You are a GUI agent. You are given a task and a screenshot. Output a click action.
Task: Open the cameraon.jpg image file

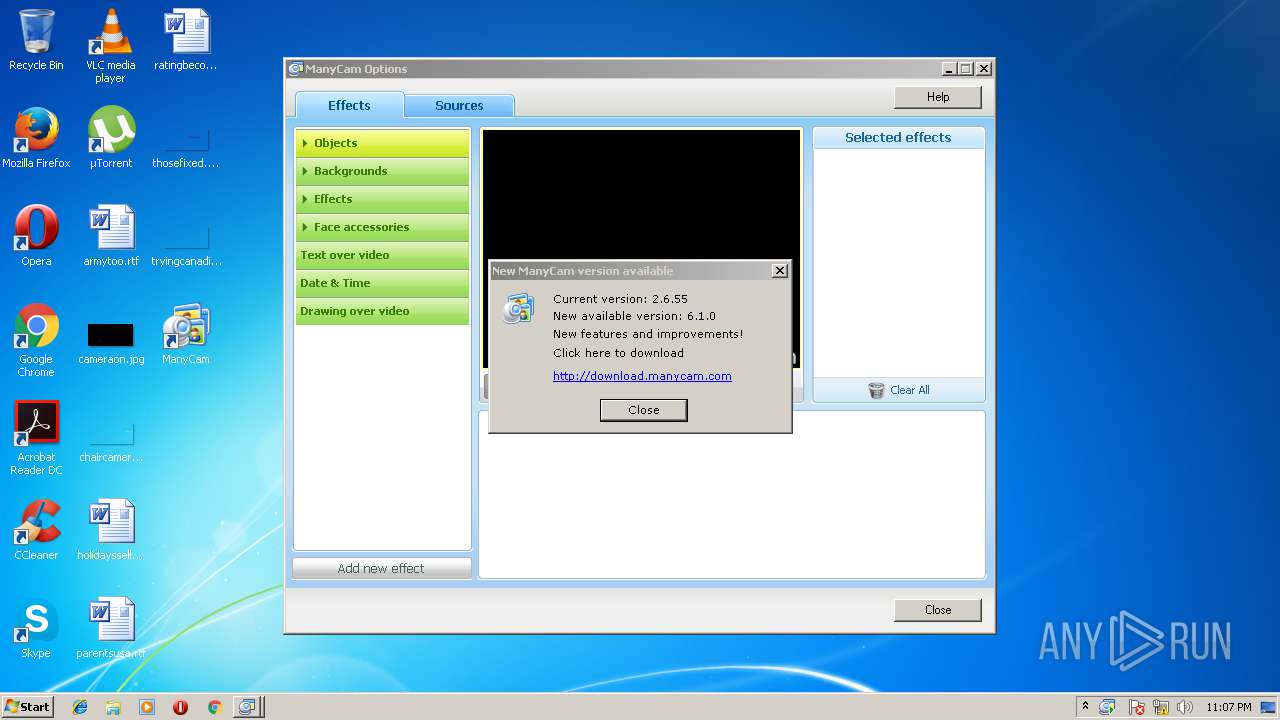coord(110,343)
